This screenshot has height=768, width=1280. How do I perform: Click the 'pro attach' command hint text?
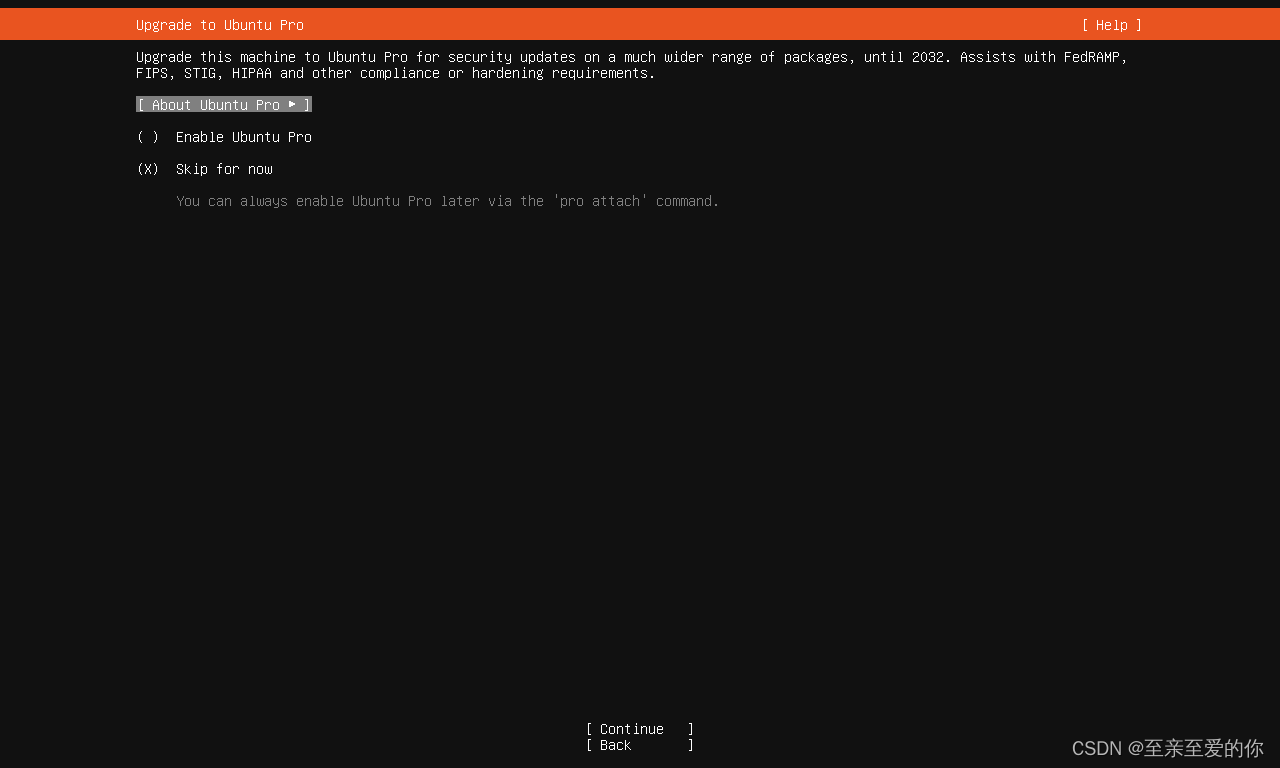(x=448, y=201)
